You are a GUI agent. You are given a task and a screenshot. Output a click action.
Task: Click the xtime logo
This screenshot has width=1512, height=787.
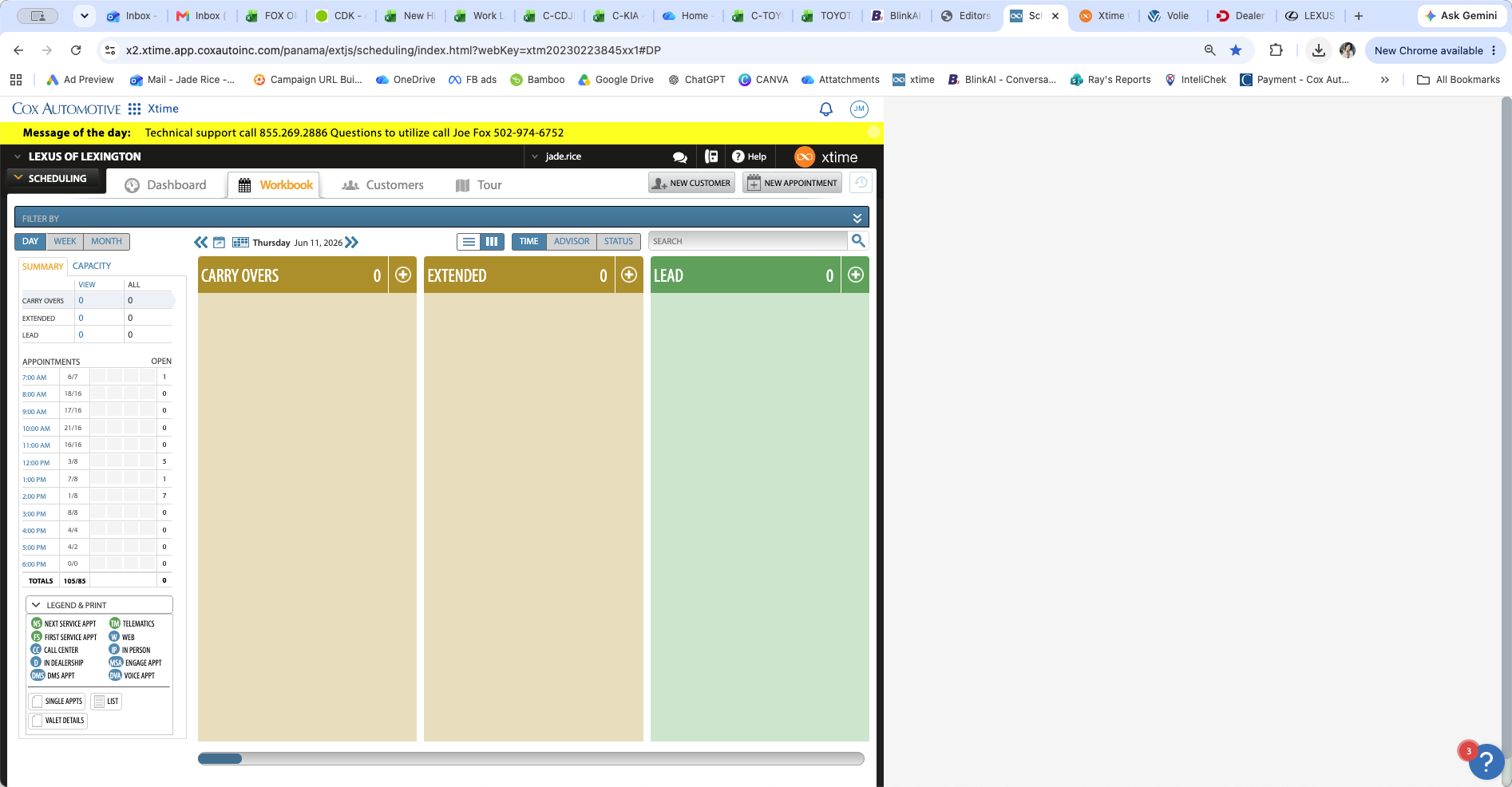click(x=825, y=157)
